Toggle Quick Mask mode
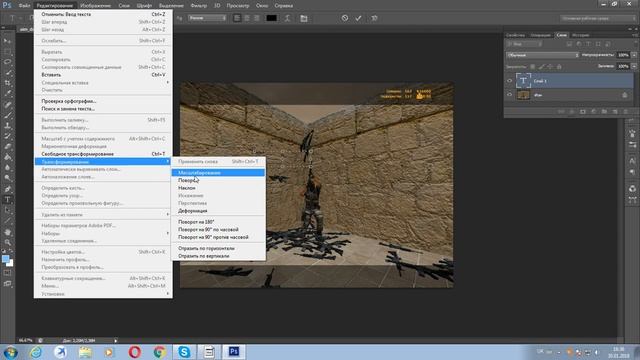The height and width of the screenshot is (360, 640). pyautogui.click(x=7, y=273)
